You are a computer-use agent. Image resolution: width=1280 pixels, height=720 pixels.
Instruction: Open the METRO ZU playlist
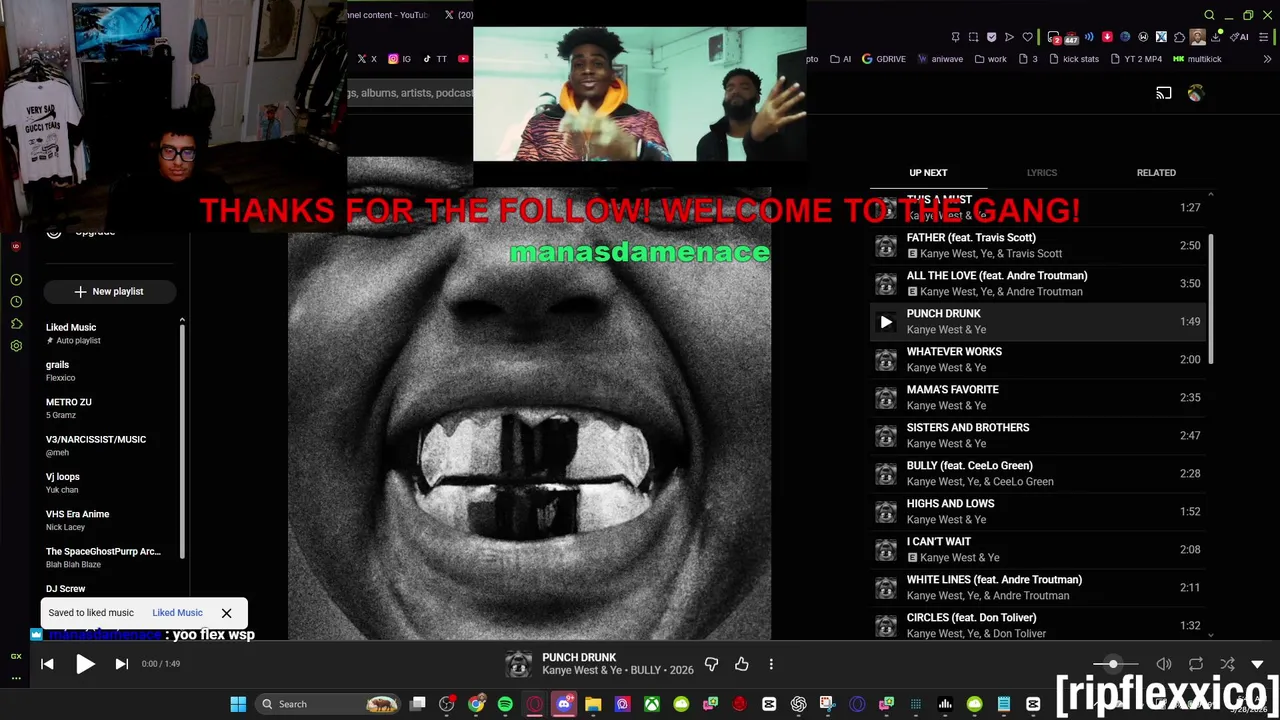[x=110, y=408]
